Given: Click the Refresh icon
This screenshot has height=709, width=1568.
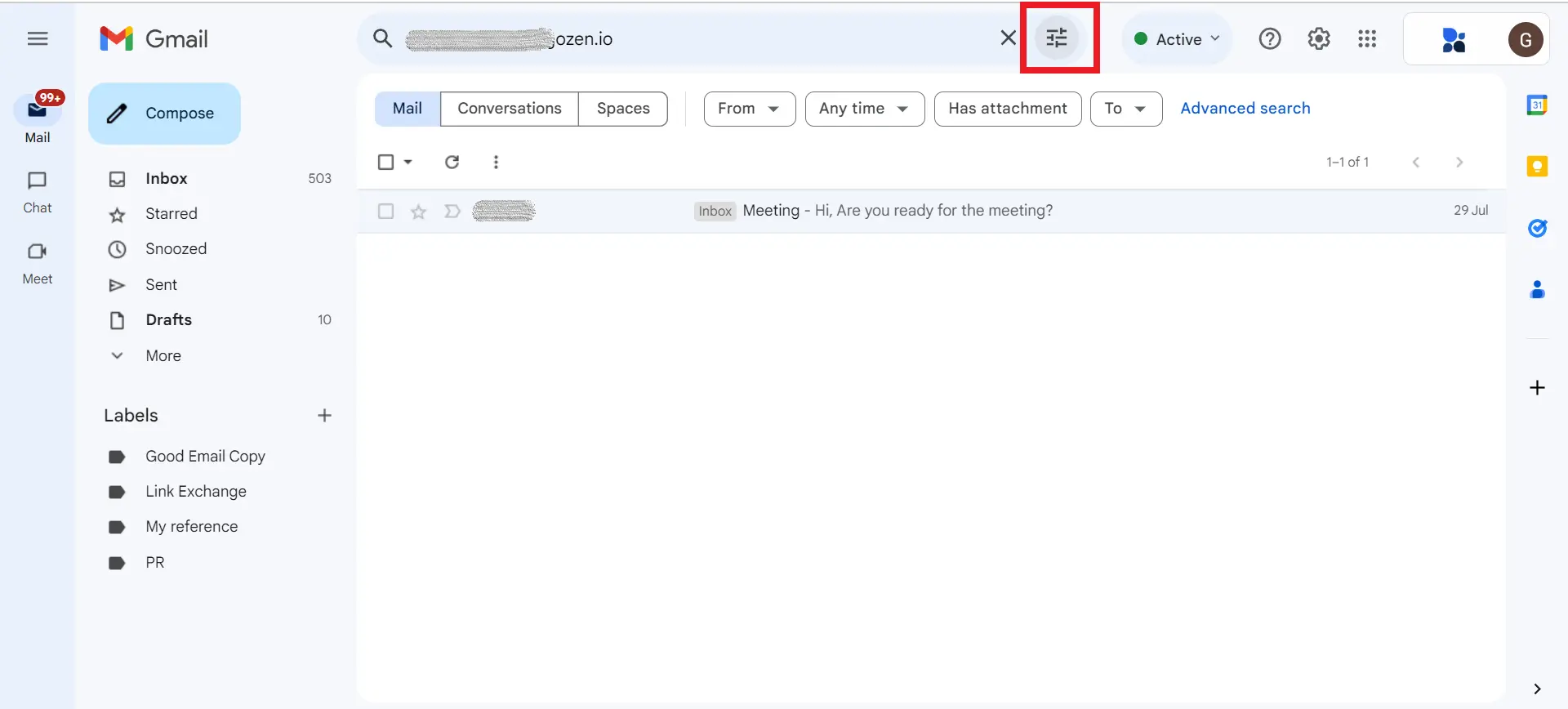Looking at the screenshot, I should click(452, 162).
